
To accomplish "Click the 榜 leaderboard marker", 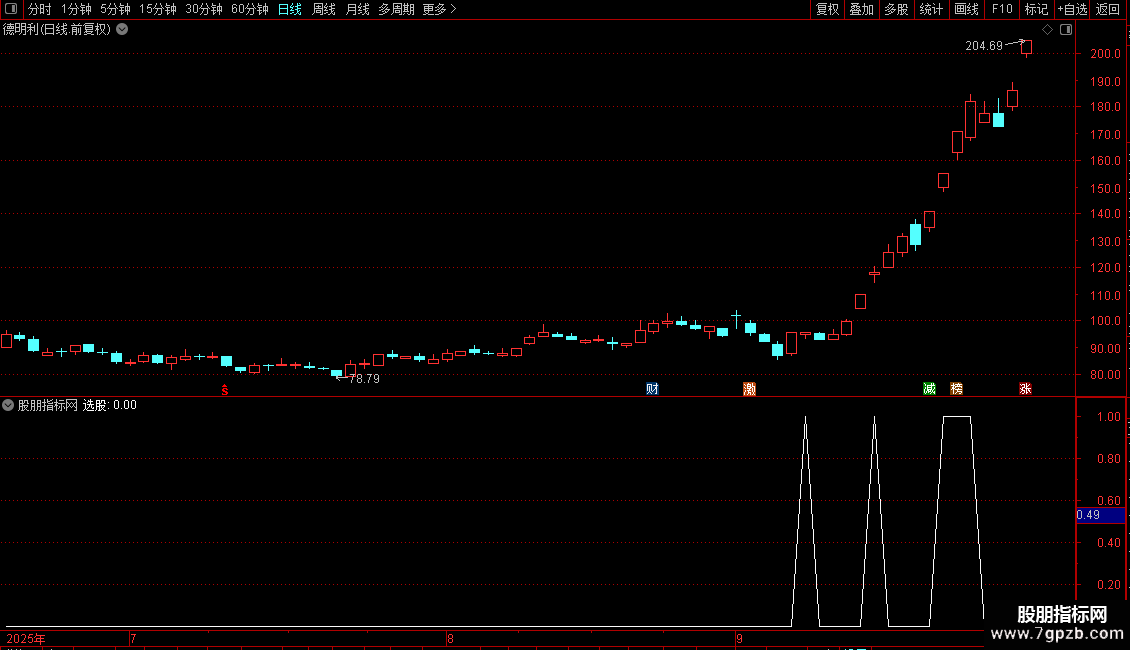I will [x=956, y=389].
